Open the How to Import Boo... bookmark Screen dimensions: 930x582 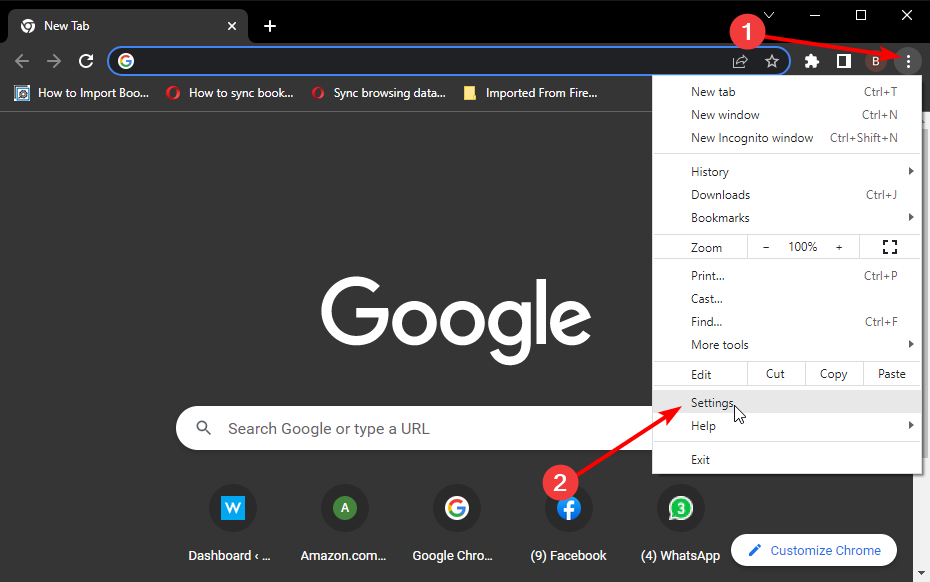coord(82,93)
